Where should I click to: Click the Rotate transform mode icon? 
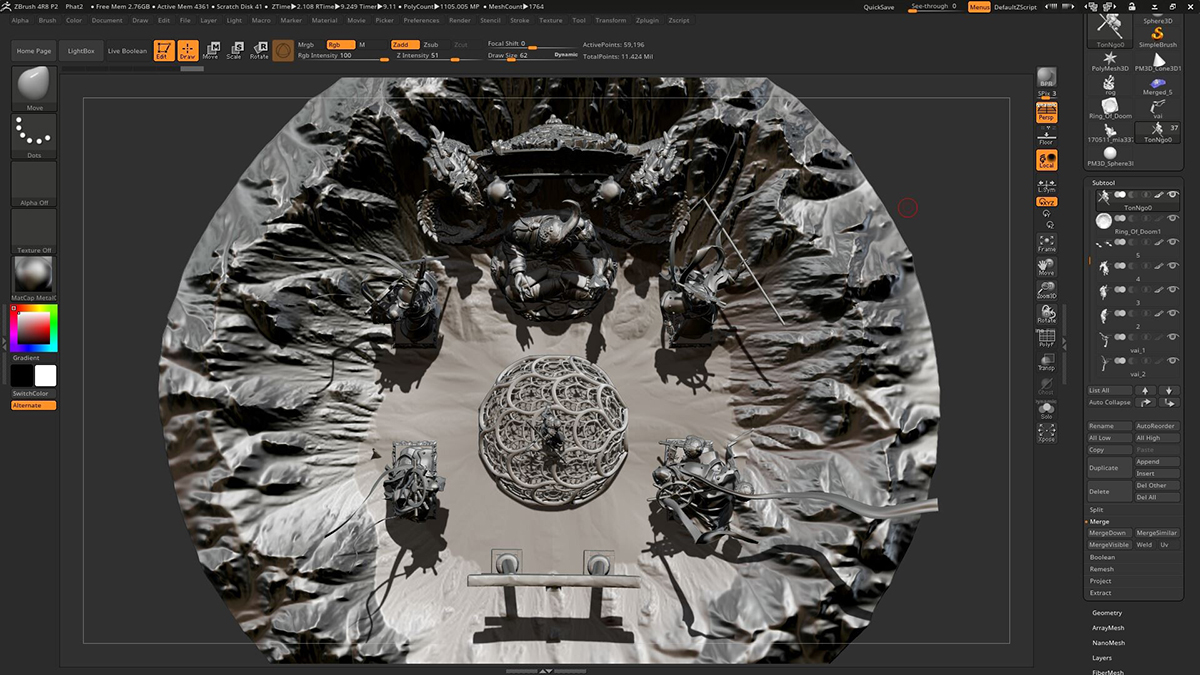259,50
